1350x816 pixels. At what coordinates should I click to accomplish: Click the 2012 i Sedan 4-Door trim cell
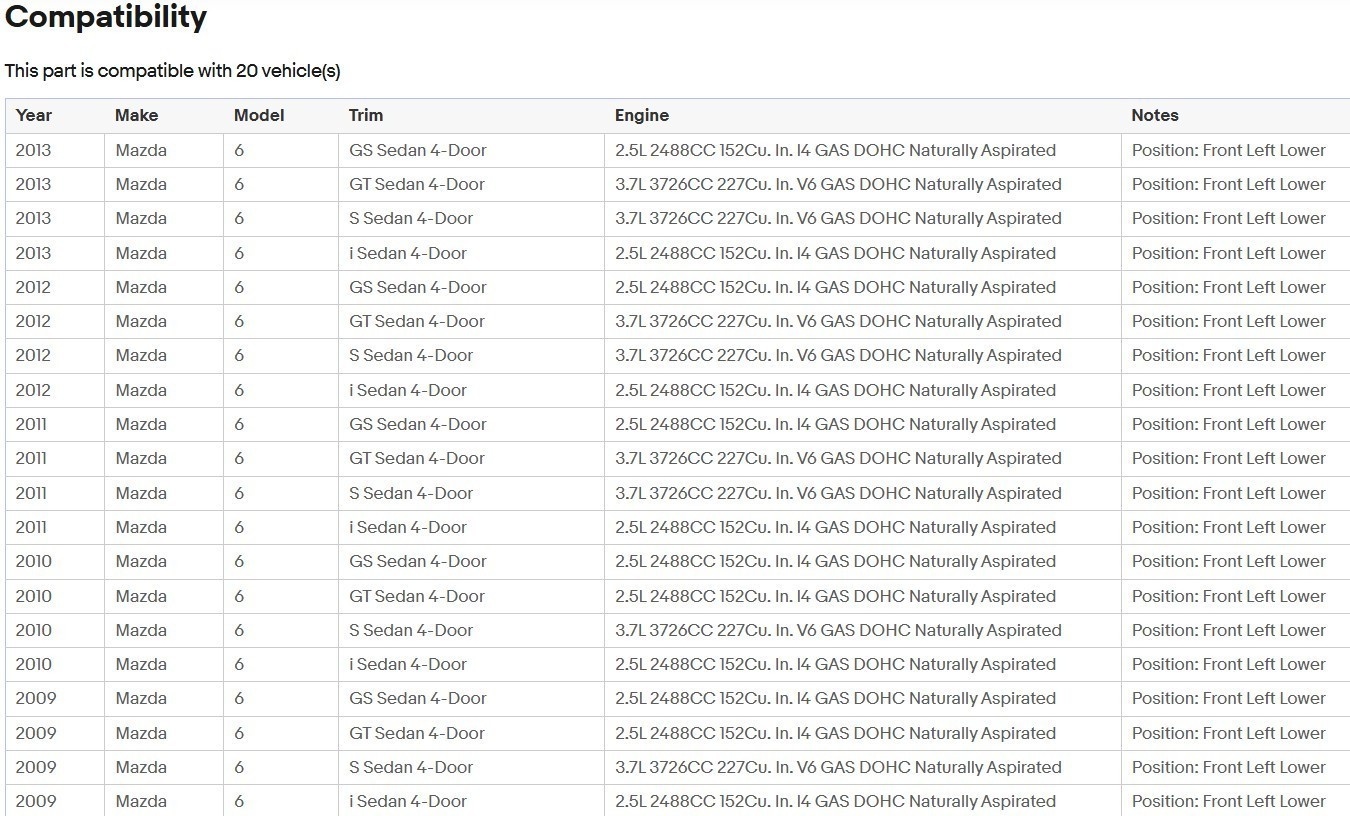coord(408,390)
